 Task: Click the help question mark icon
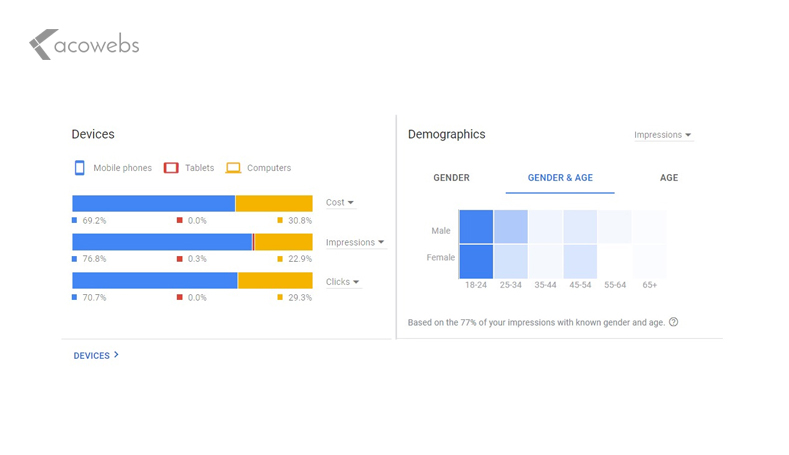pos(673,322)
